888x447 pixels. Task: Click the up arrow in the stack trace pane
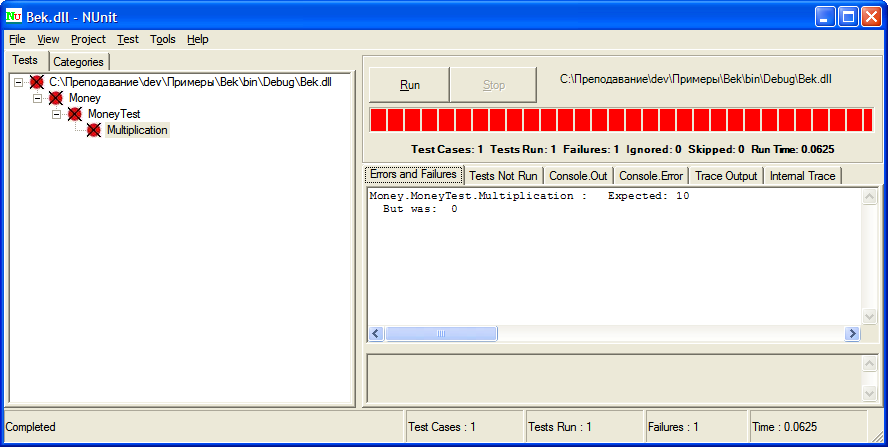point(869,363)
